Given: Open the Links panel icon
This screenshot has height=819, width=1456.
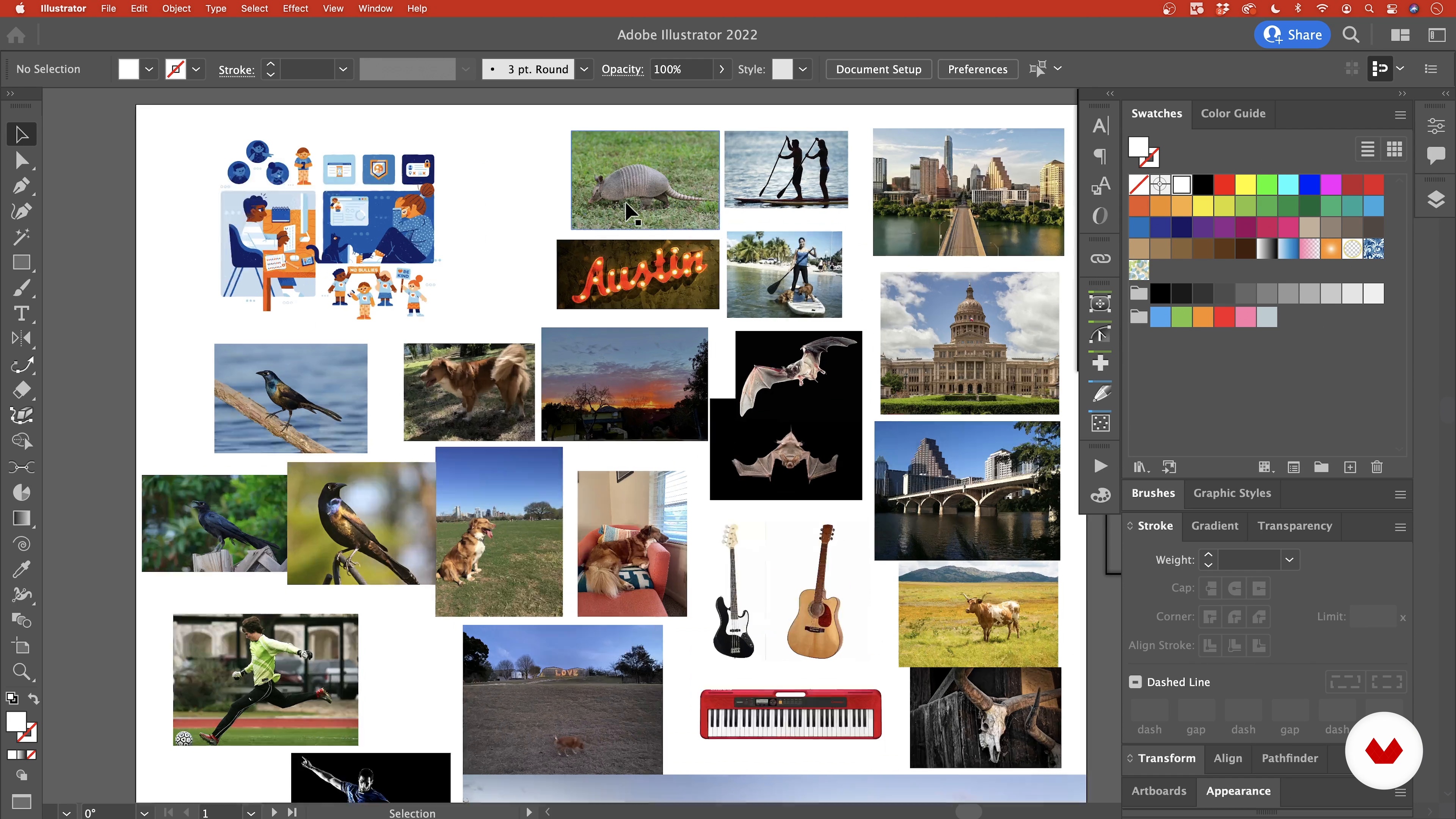Looking at the screenshot, I should click(x=1100, y=259).
